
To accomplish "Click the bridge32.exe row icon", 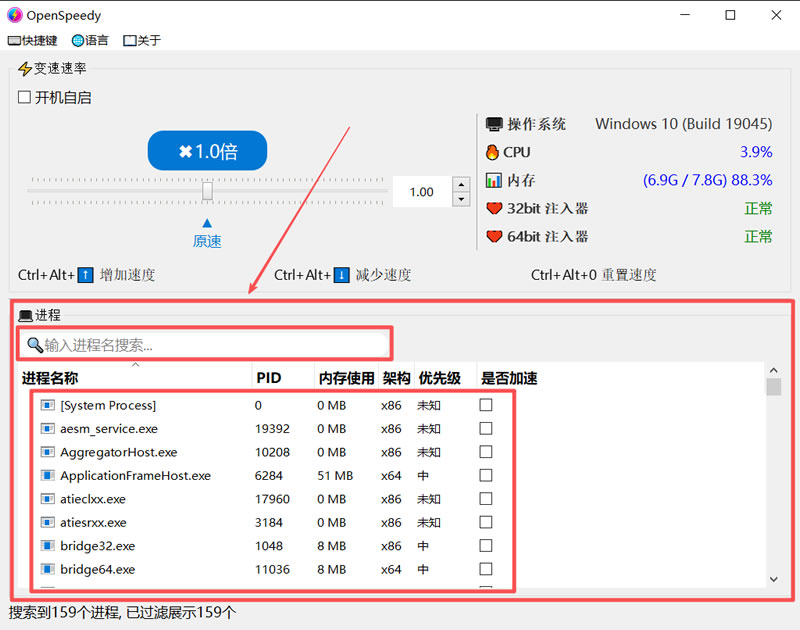I will pos(47,546).
